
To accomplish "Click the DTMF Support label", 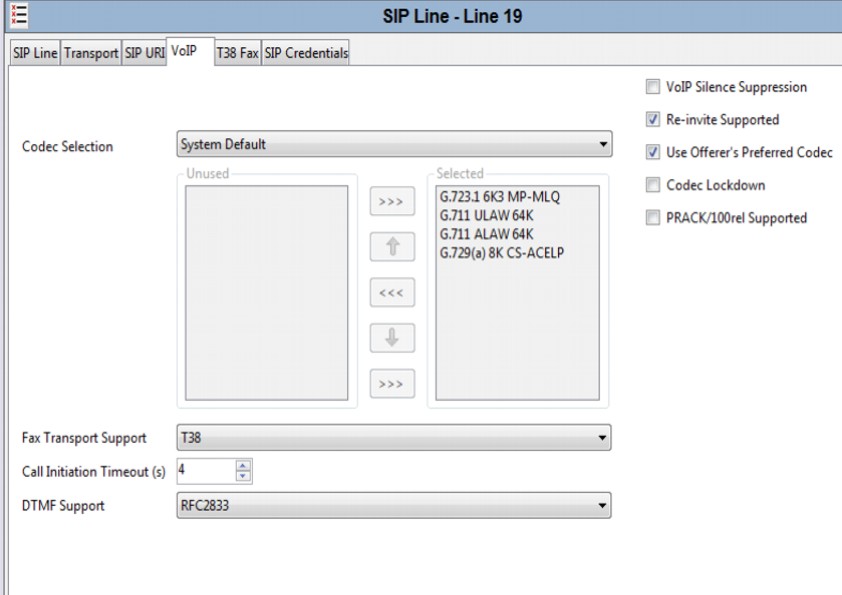I will tap(63, 506).
